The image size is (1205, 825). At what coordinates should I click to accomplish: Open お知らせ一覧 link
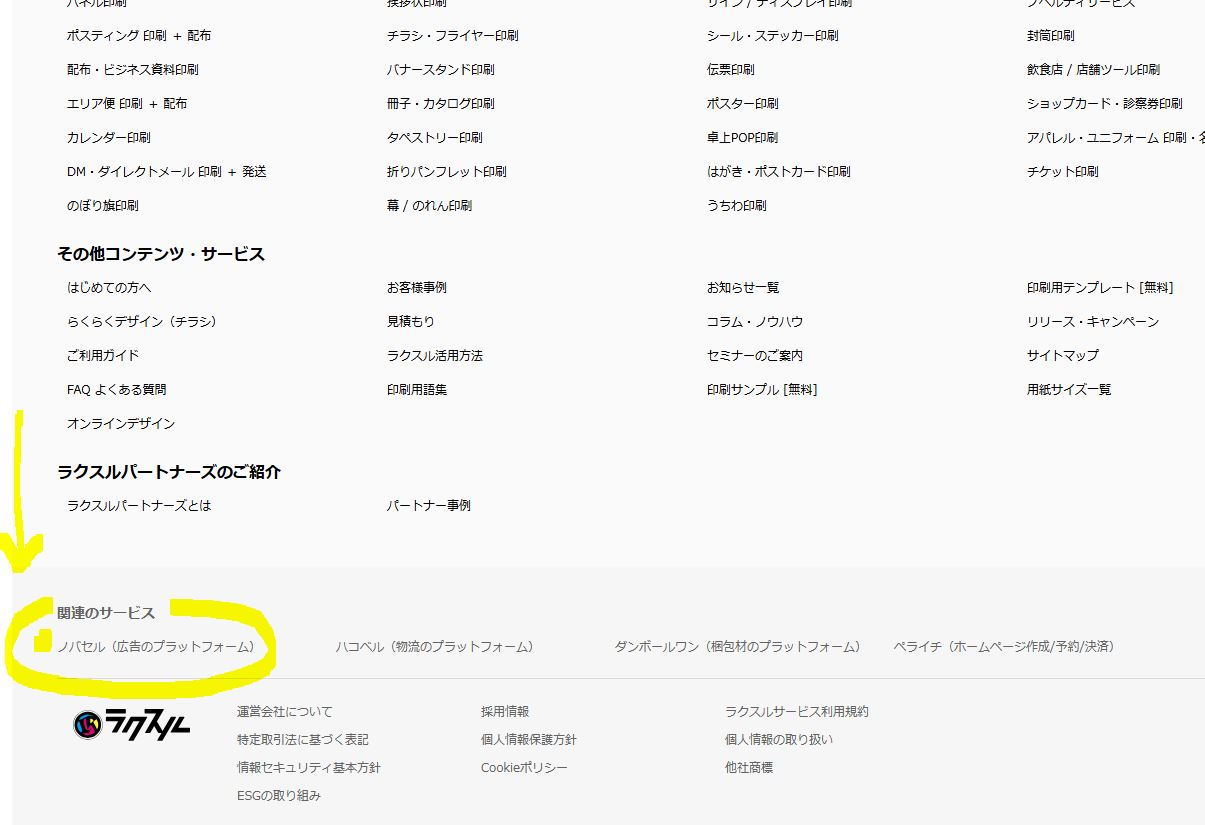point(743,288)
